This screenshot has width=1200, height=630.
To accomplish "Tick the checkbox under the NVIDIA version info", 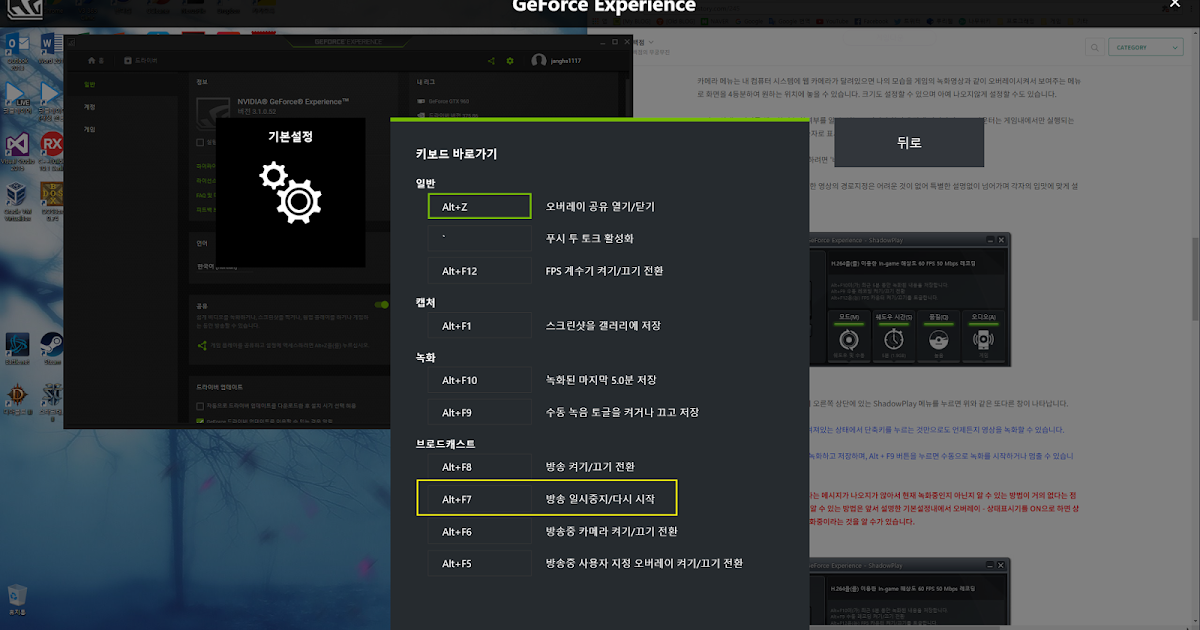I will click(200, 142).
